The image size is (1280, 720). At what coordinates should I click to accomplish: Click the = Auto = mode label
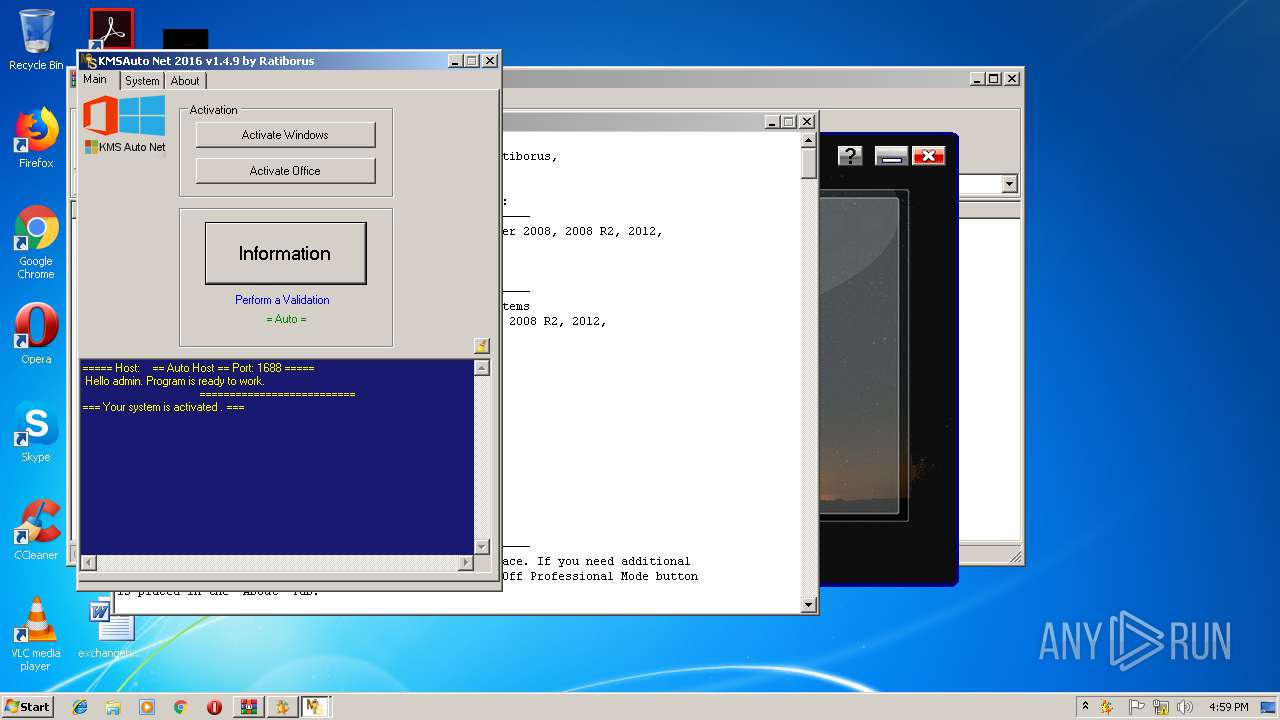pyautogui.click(x=286, y=319)
